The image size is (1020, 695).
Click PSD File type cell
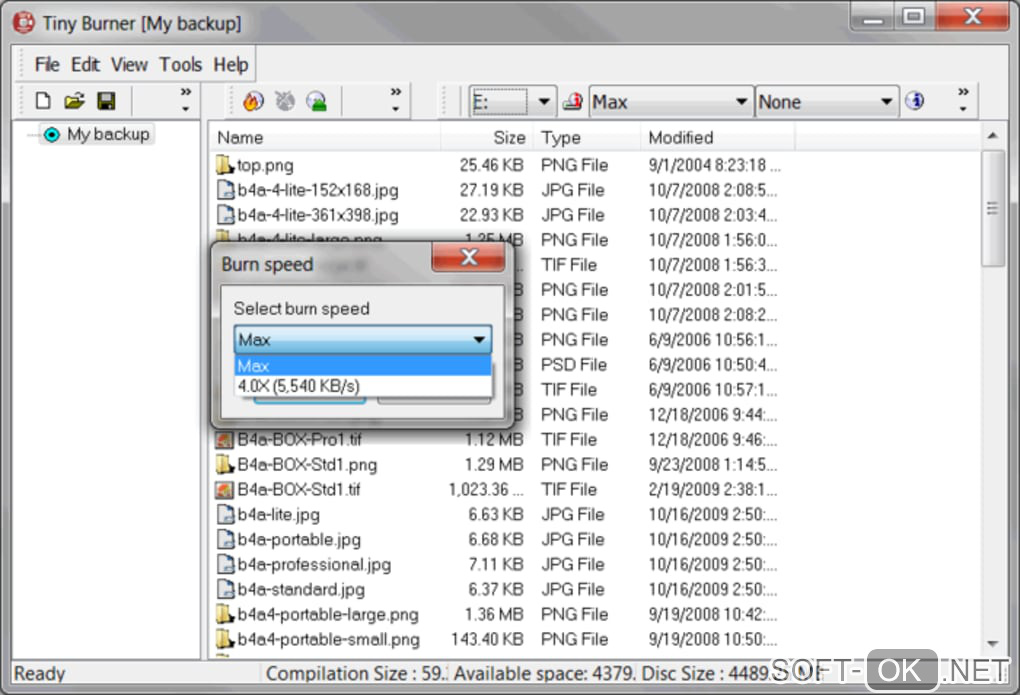(x=574, y=365)
